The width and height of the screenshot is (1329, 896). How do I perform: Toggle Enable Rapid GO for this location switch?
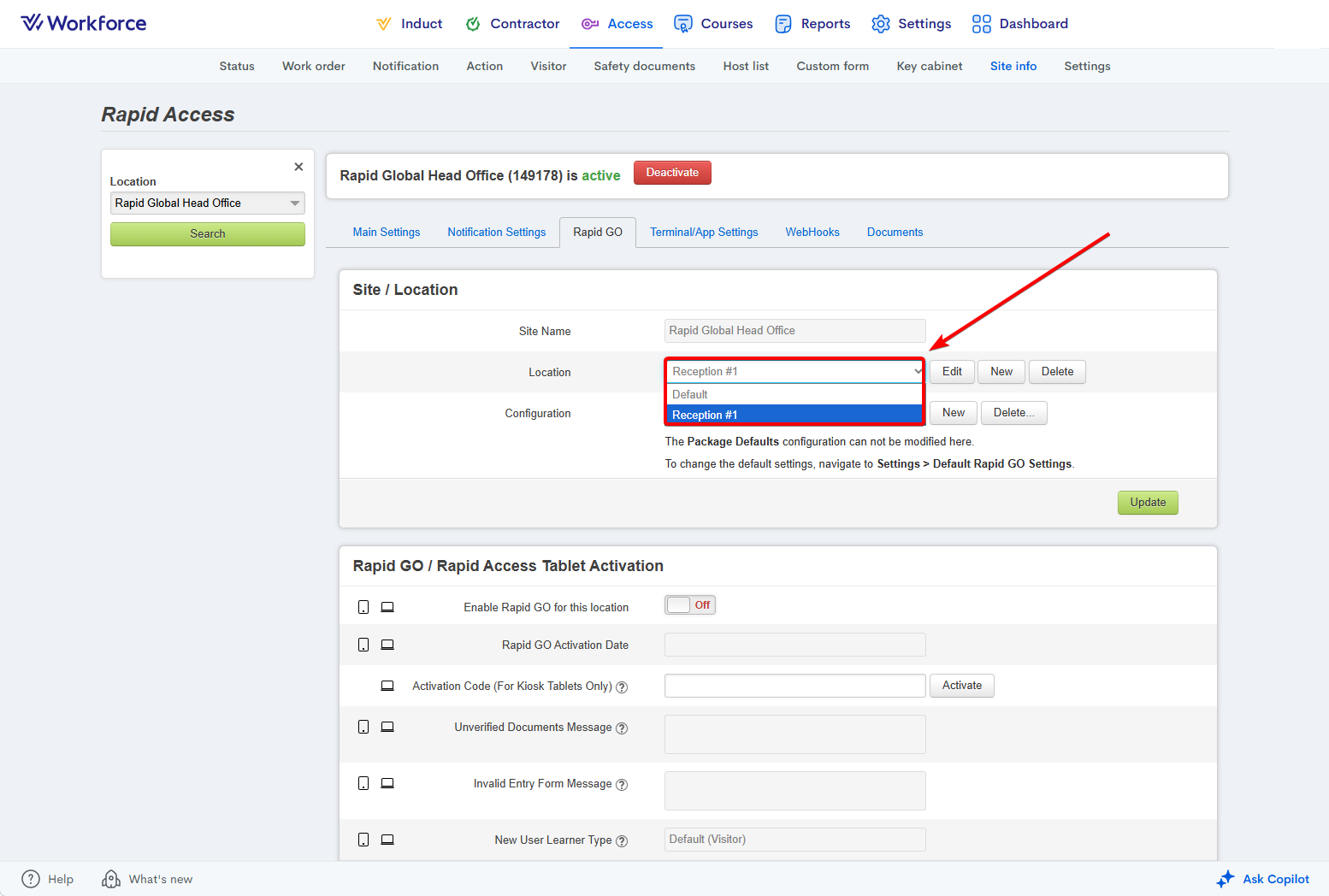[690, 605]
